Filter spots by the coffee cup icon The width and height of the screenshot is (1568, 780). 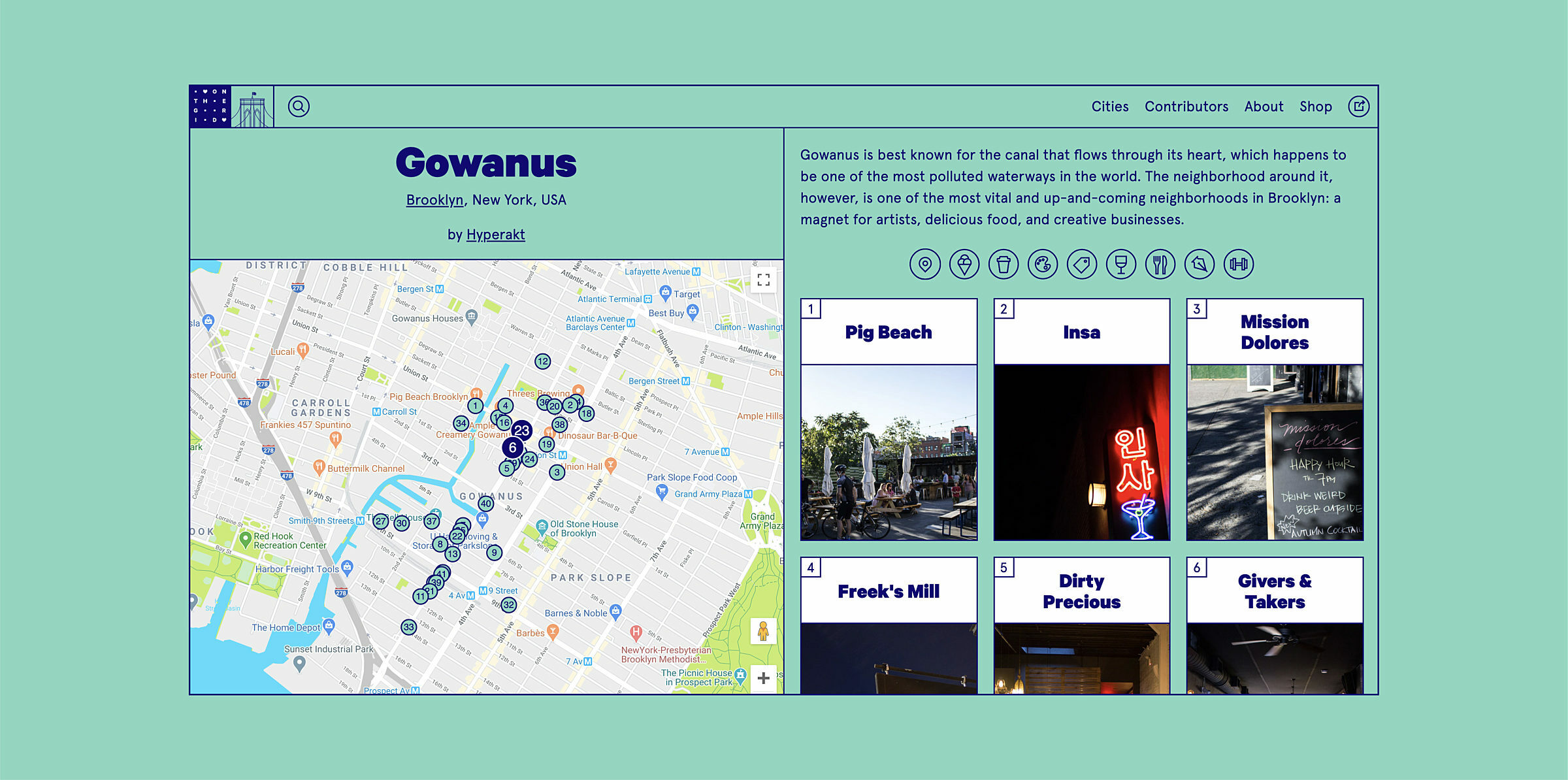[x=1004, y=264]
